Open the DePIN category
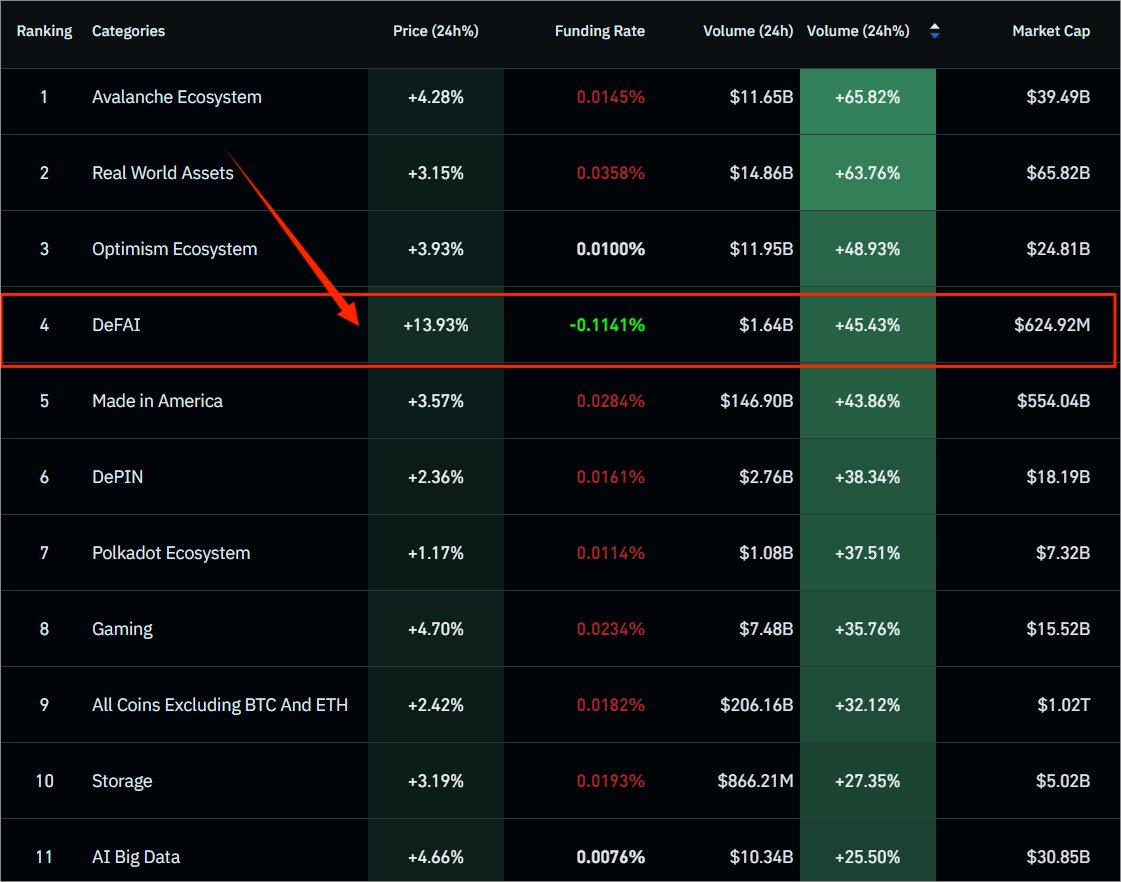Screen dimensions: 1121x882 [x=117, y=477]
